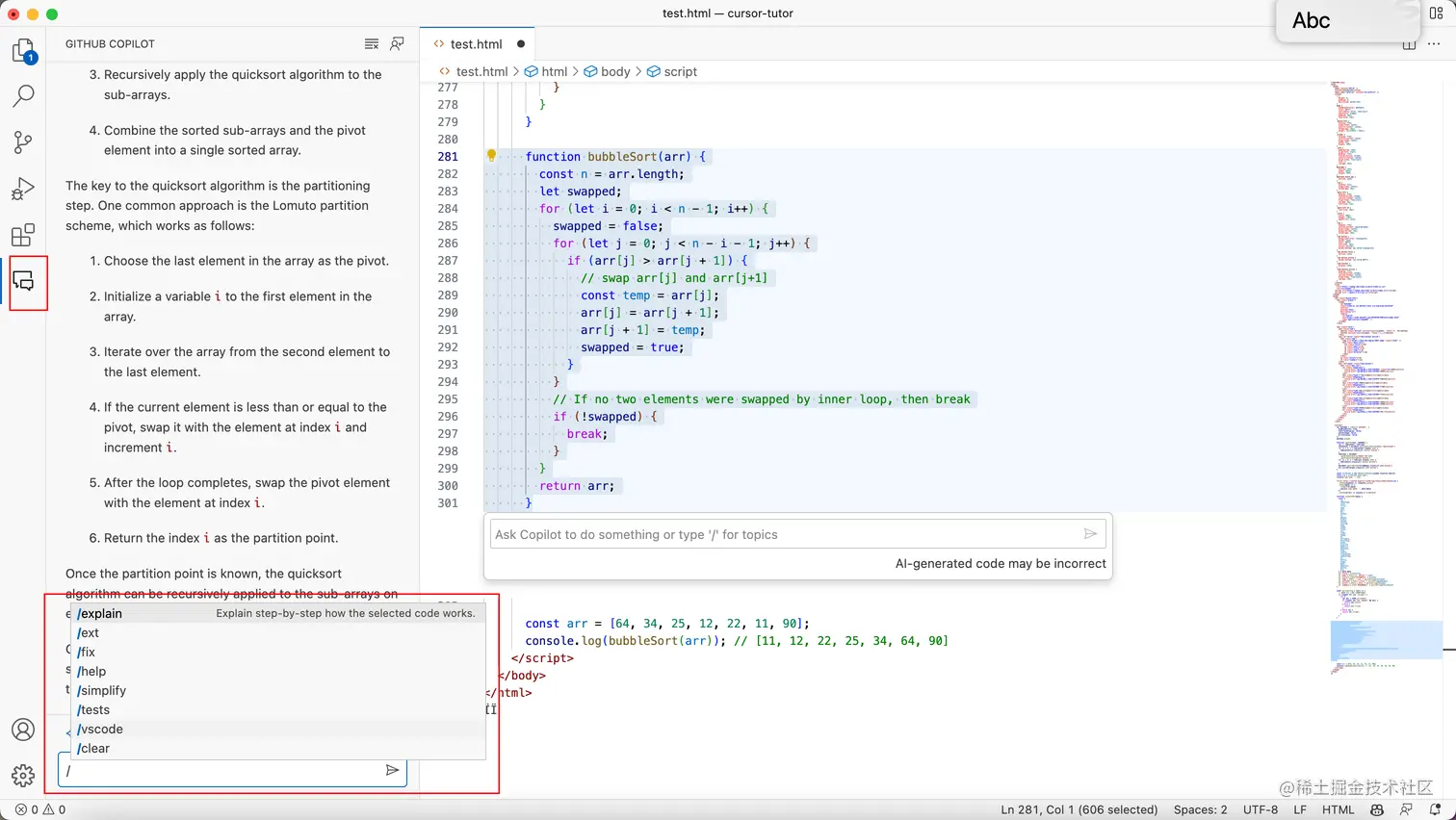Open the editor More Actions ellipsis
The image size is (1456, 820).
[x=1434, y=44]
